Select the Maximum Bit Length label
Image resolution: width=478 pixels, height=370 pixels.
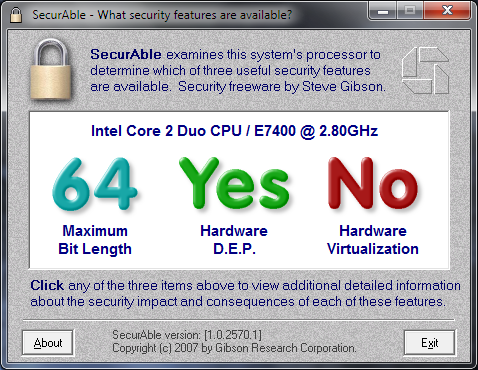(95, 240)
